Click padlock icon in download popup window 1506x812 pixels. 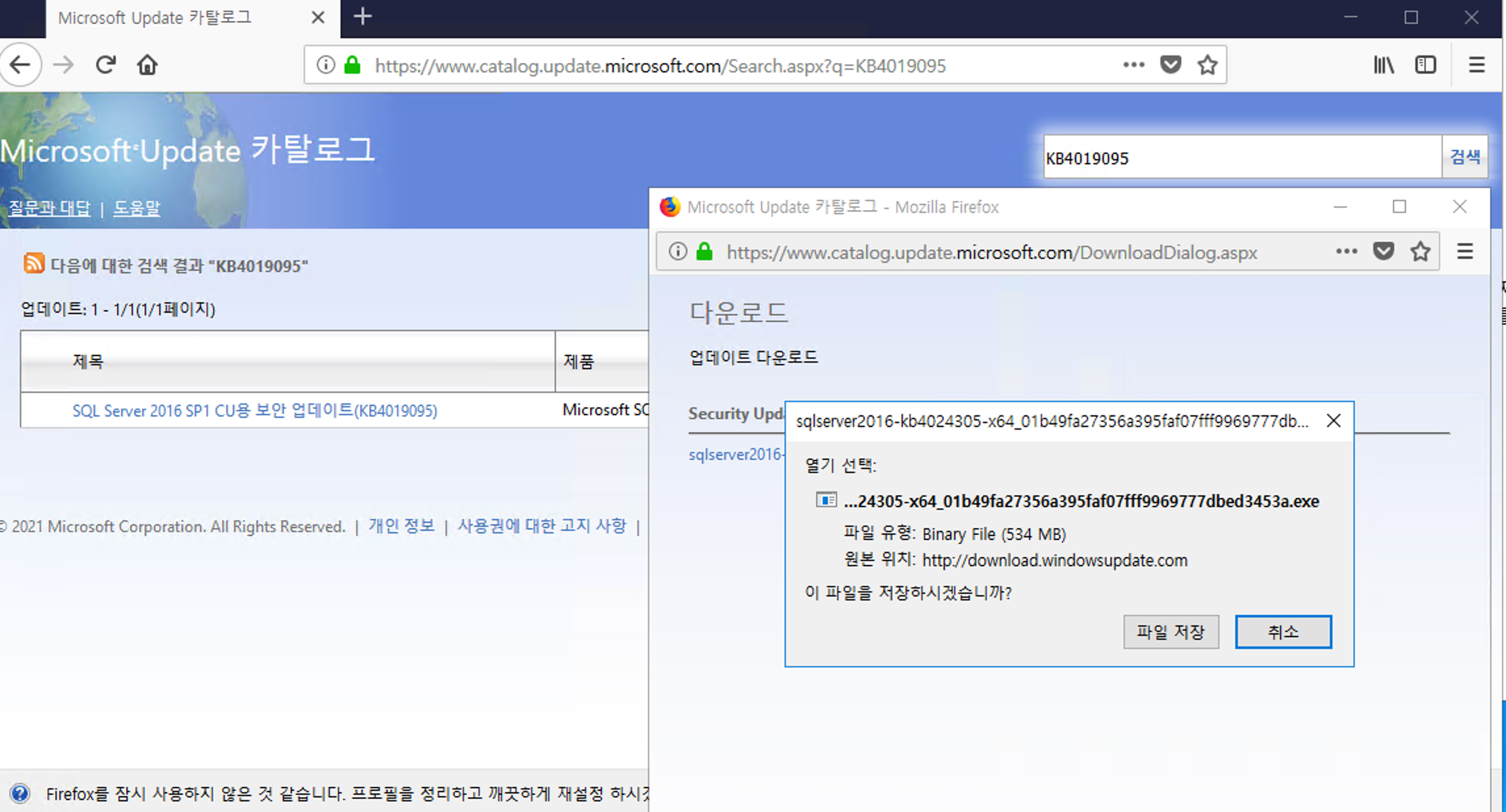704,251
